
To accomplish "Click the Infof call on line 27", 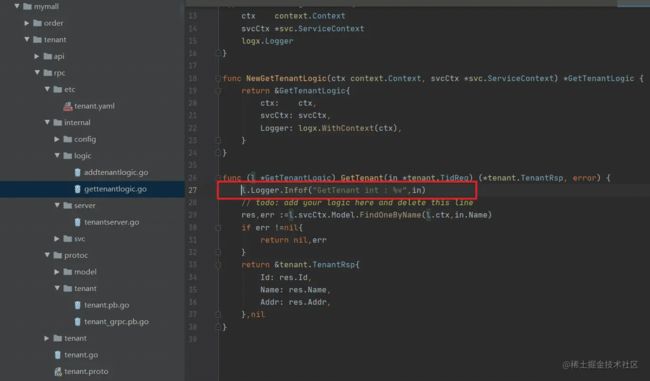I will pos(295,190).
